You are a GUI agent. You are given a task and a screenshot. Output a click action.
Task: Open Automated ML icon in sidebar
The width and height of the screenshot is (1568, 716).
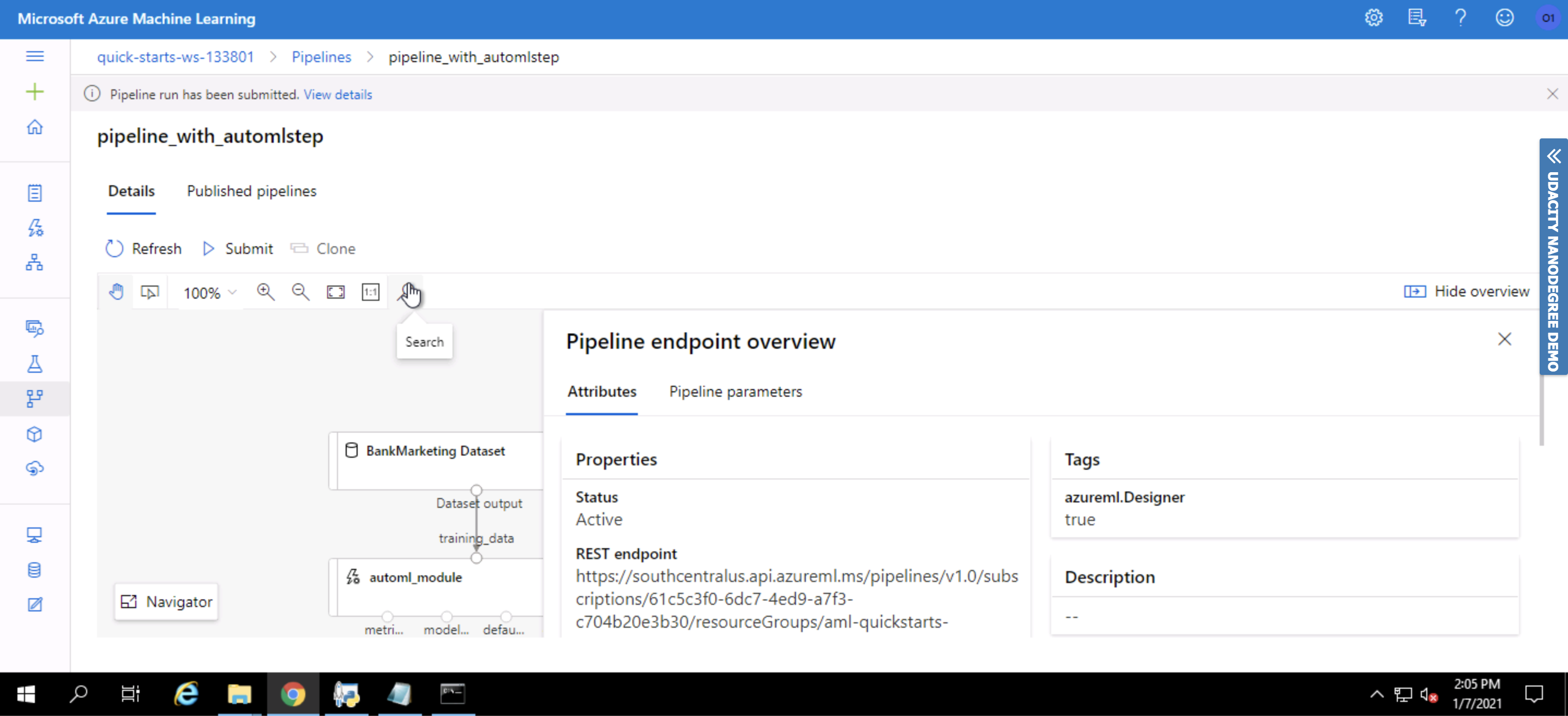35,228
